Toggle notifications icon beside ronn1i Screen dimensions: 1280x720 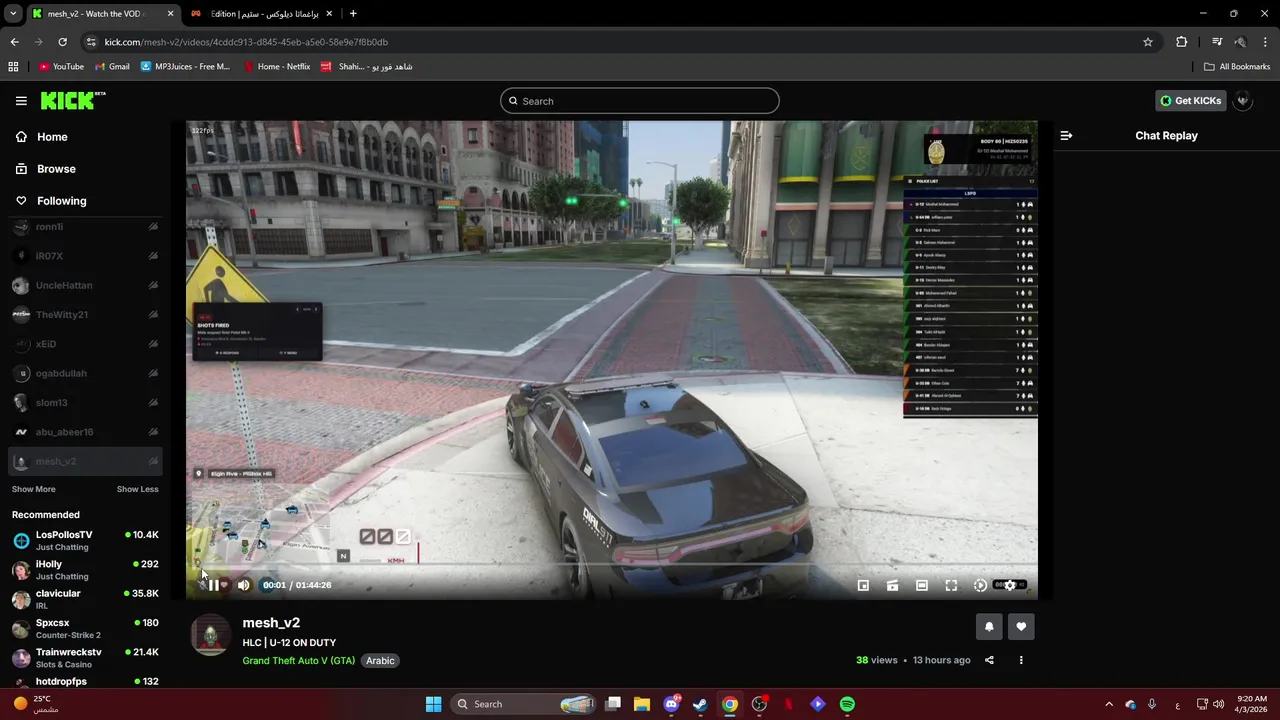tap(153, 227)
